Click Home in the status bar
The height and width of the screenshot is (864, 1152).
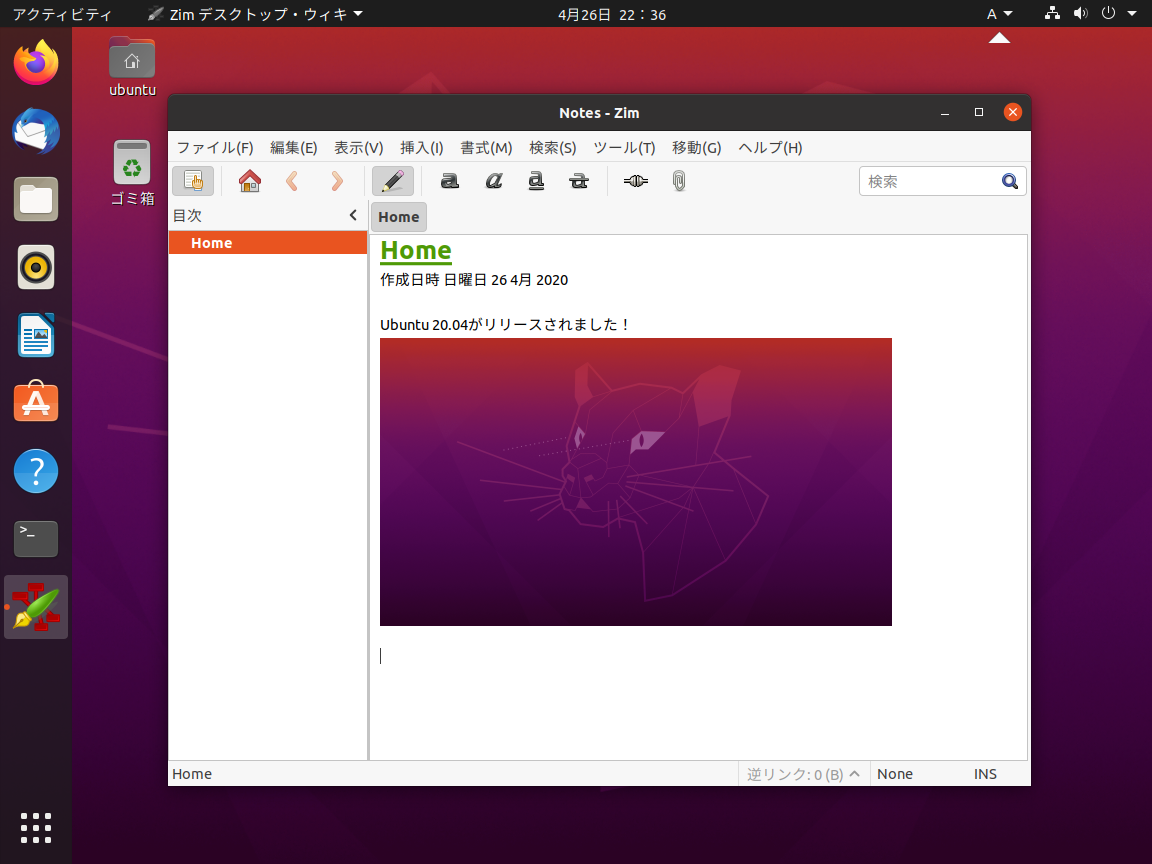click(192, 774)
